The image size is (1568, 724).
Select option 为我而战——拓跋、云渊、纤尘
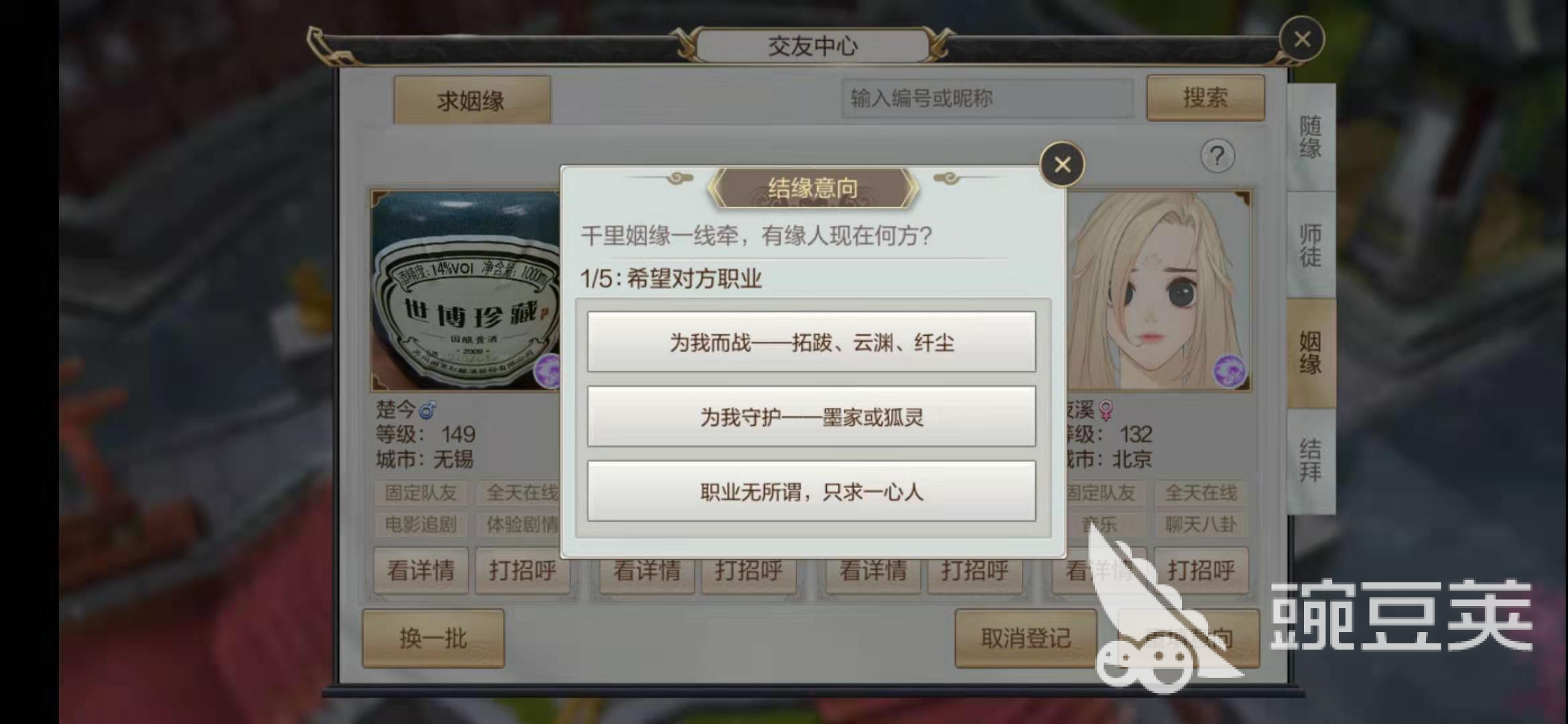coord(811,342)
